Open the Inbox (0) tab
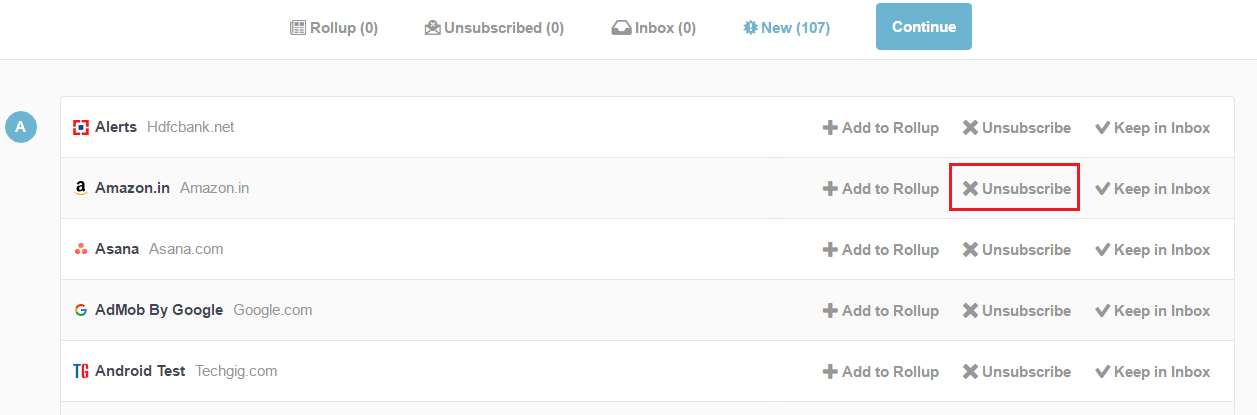Screen dimensions: 1257x415 (654, 28)
